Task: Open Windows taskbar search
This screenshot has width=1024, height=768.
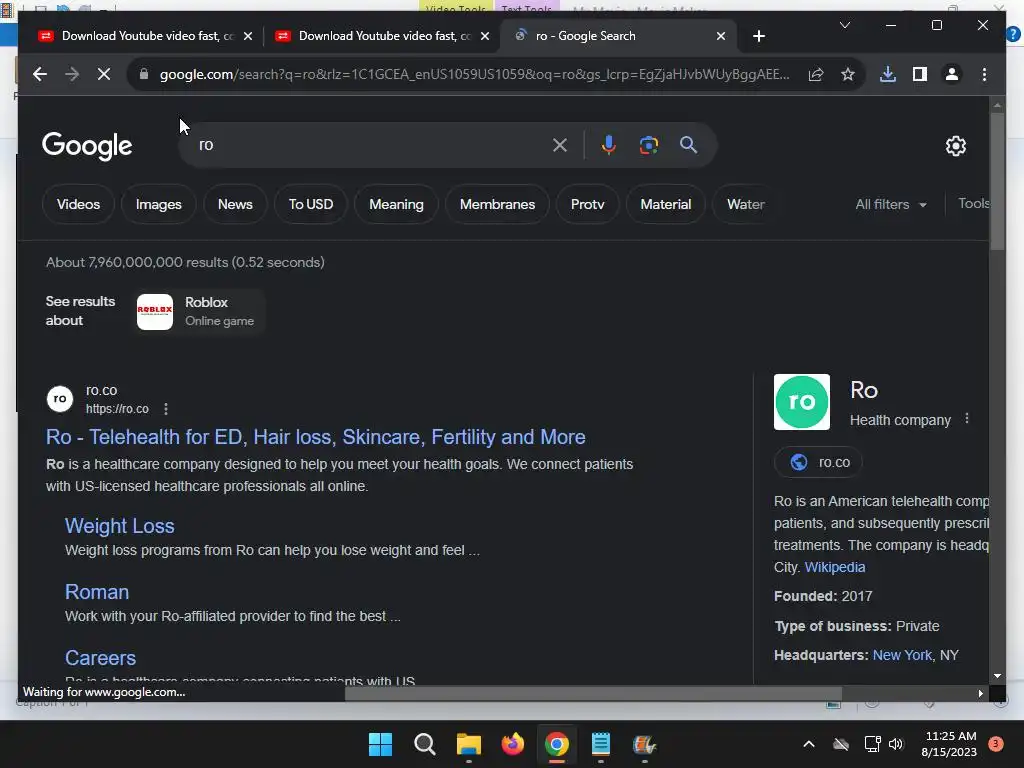Action: (424, 744)
